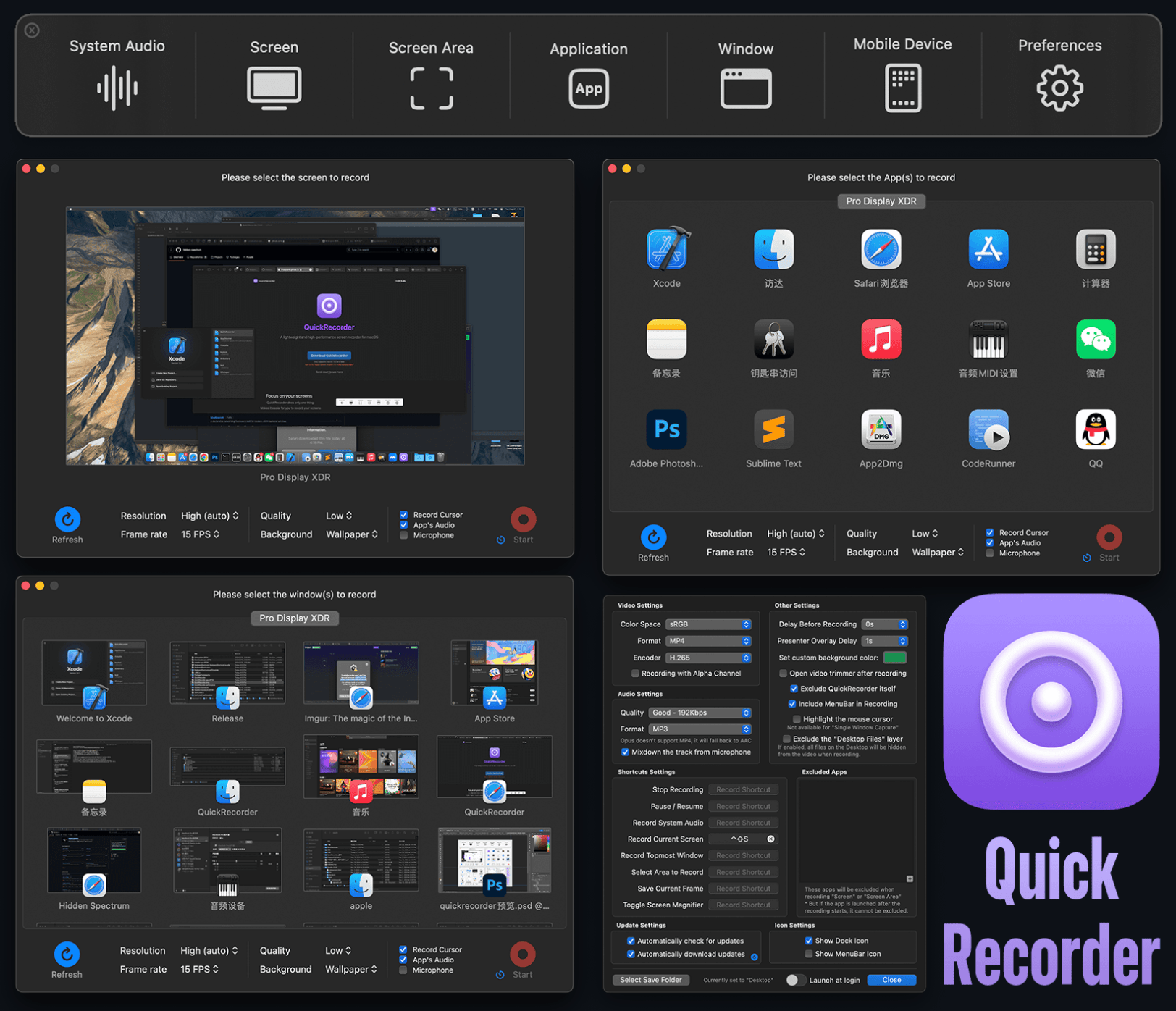Click Pro Display XDR tab in app window

(x=881, y=201)
